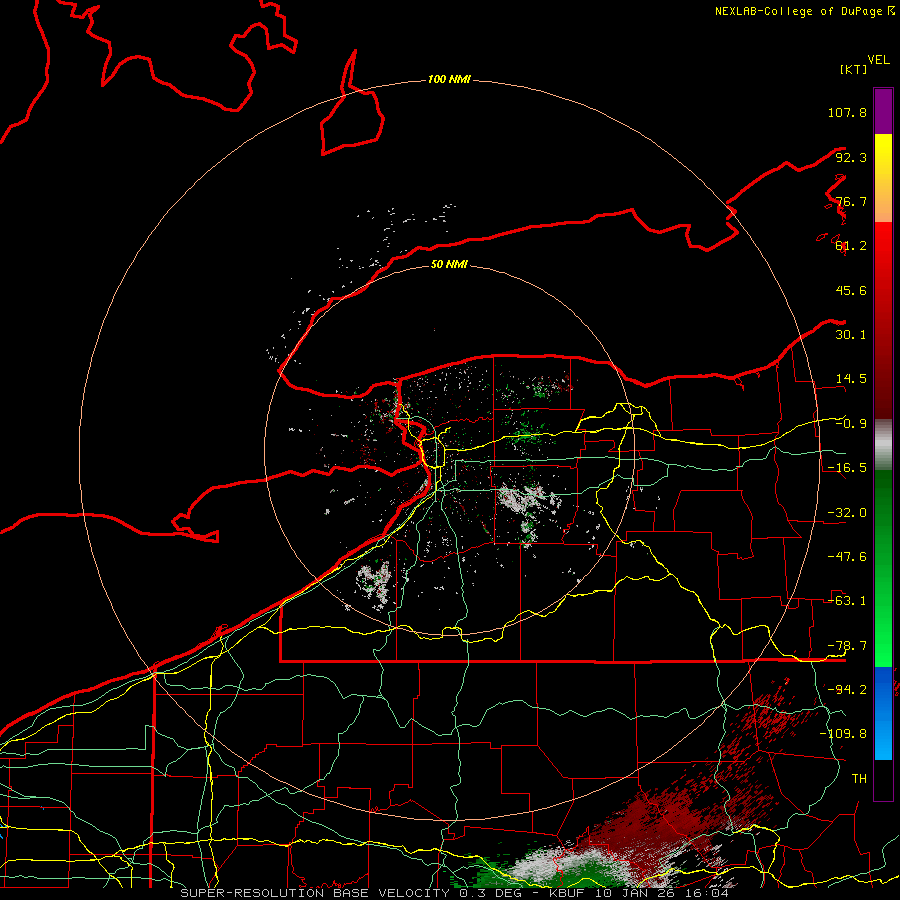Click the -94.2 velocity scale value
This screenshot has height=900, width=900.
coord(847,689)
